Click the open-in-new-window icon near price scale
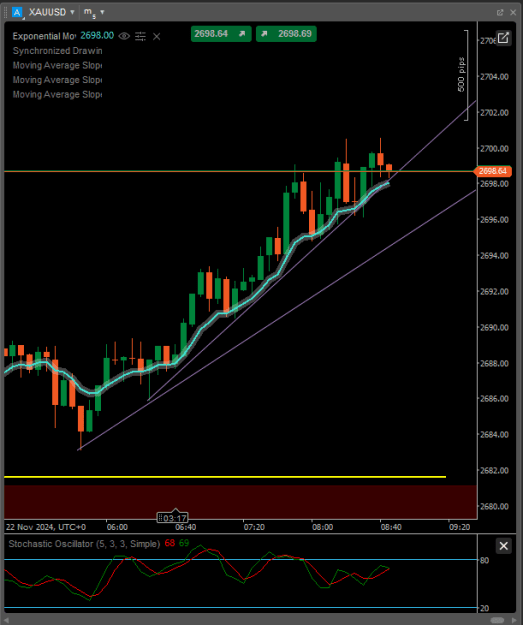Screen dimensions: 523x625 tap(503, 38)
